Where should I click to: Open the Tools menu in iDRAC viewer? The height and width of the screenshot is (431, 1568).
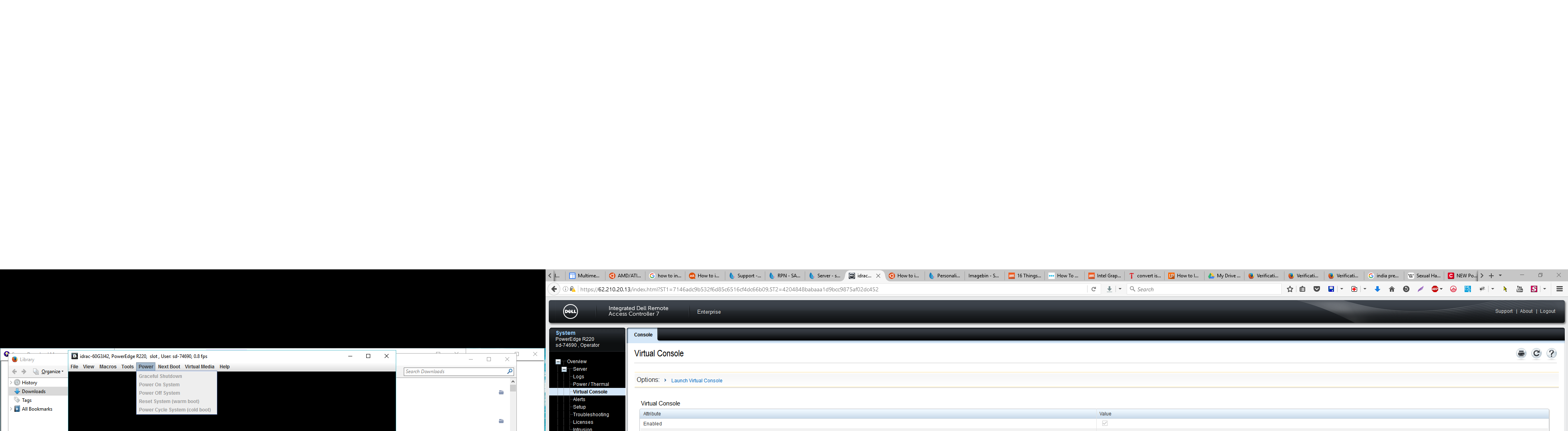click(127, 367)
